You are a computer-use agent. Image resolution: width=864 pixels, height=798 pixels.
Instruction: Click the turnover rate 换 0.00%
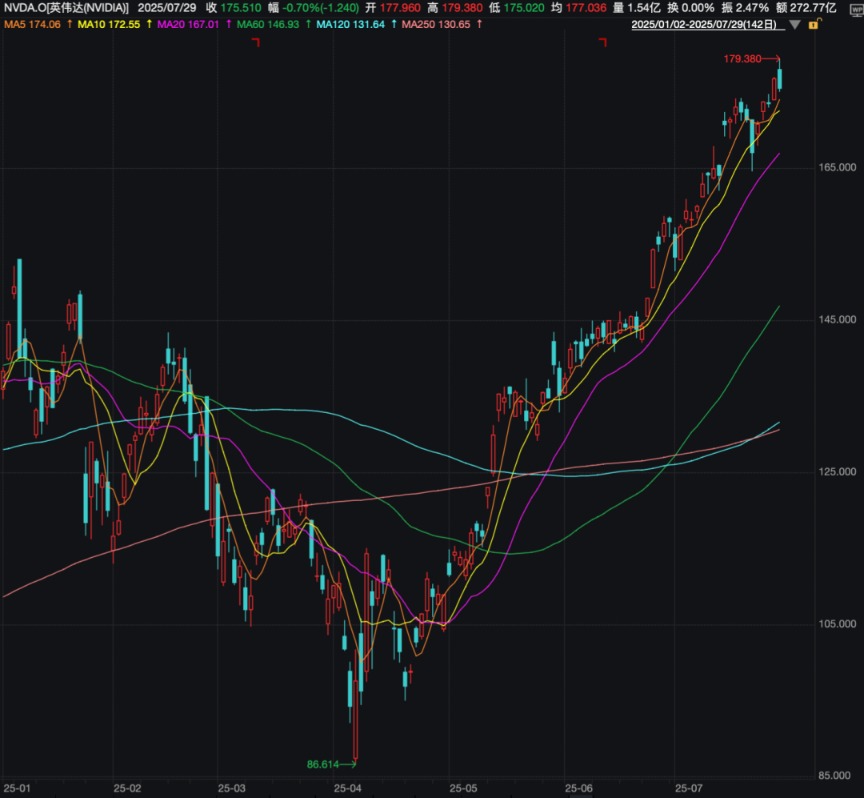(691, 8)
